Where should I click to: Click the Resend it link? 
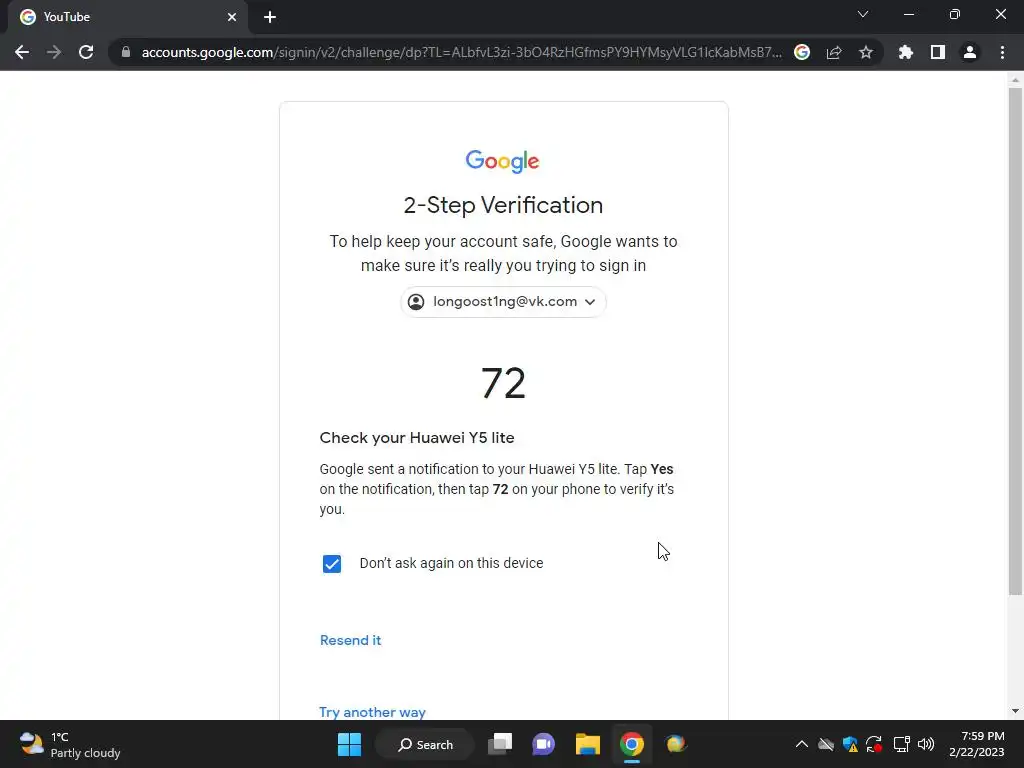pos(351,641)
